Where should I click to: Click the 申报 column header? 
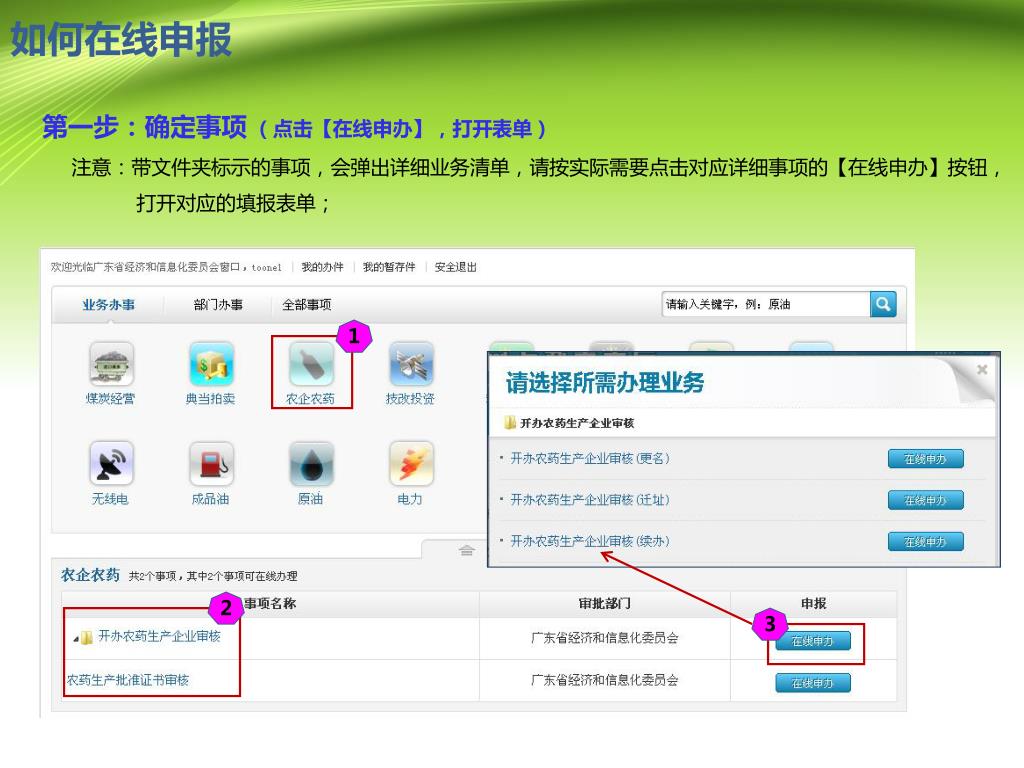[x=814, y=603]
